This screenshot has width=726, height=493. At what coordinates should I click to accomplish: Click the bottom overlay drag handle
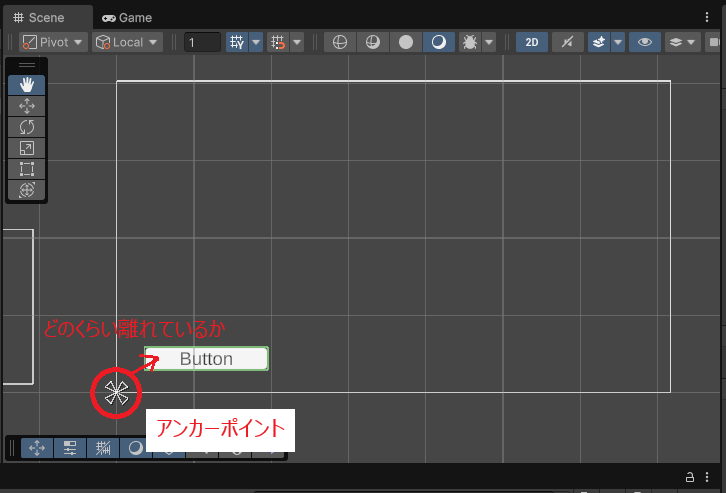[x=12, y=448]
